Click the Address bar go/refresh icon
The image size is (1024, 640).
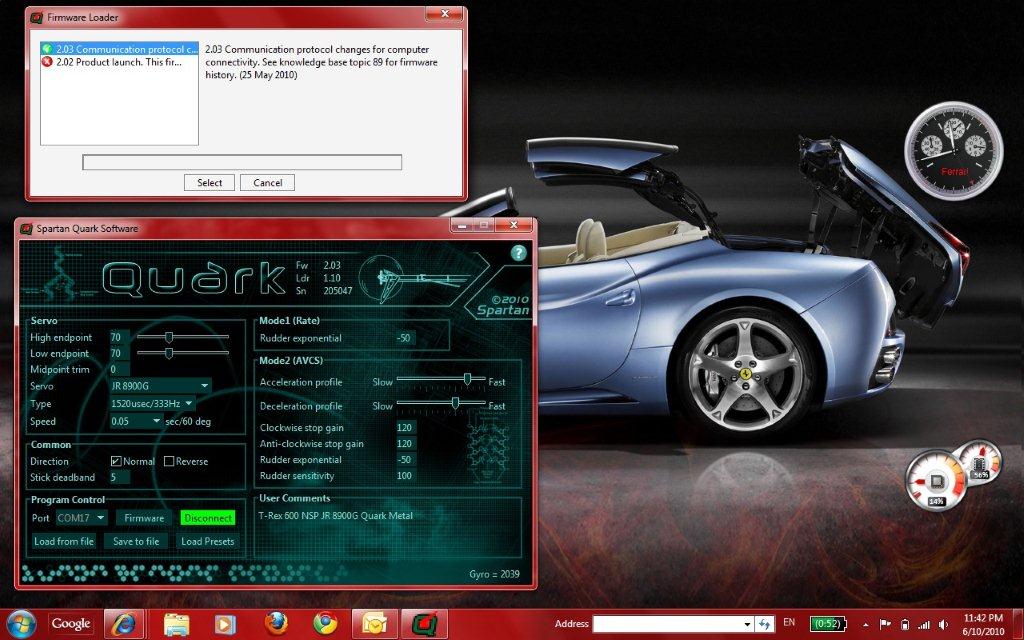click(x=765, y=624)
